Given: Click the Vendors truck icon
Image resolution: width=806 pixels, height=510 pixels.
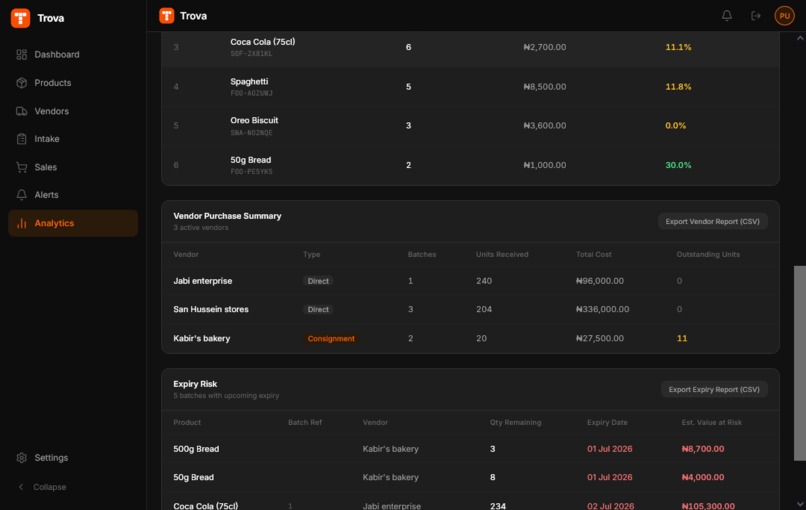Looking at the screenshot, I should point(22,111).
